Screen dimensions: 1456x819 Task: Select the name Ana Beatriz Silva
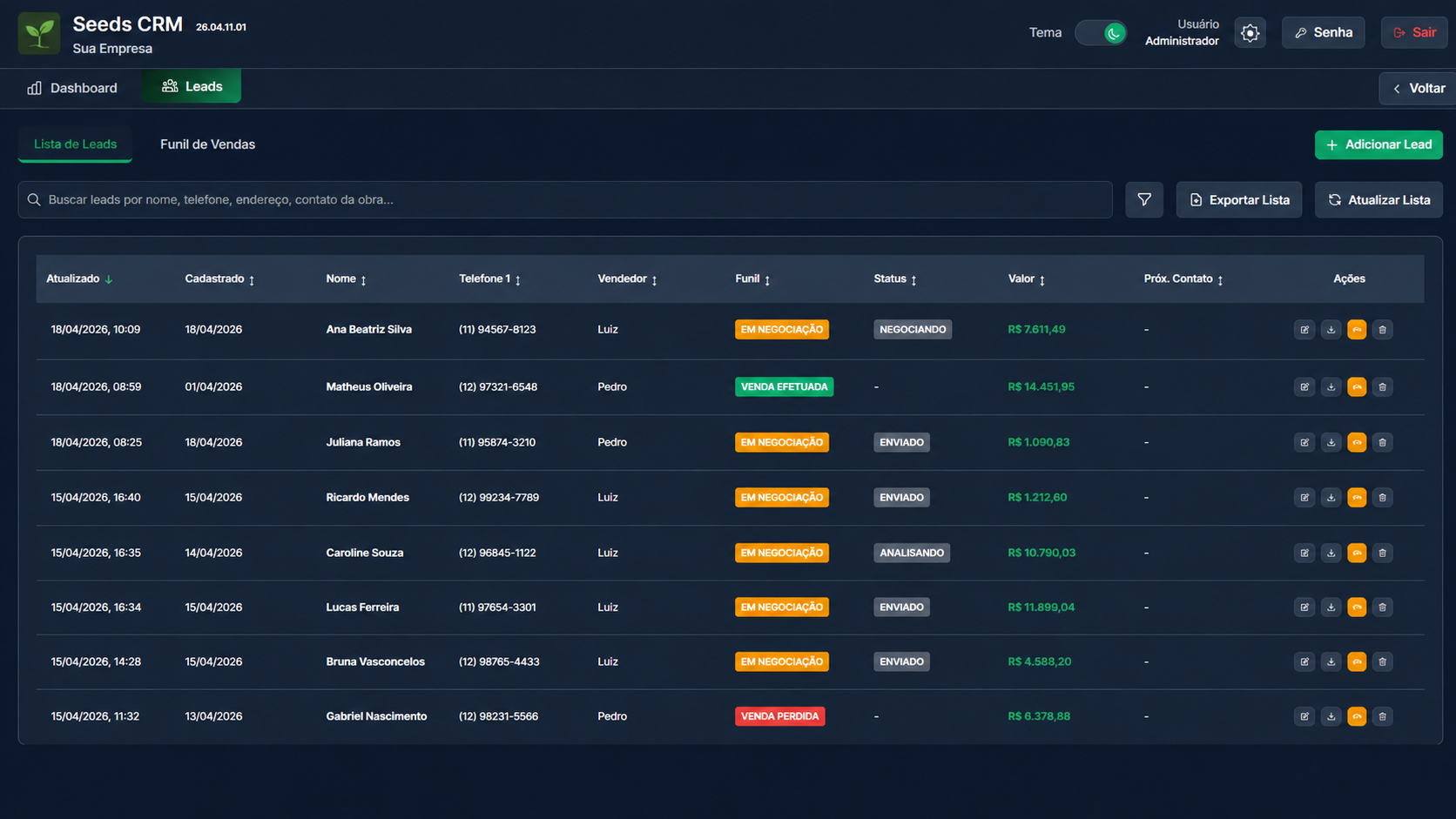click(x=368, y=330)
